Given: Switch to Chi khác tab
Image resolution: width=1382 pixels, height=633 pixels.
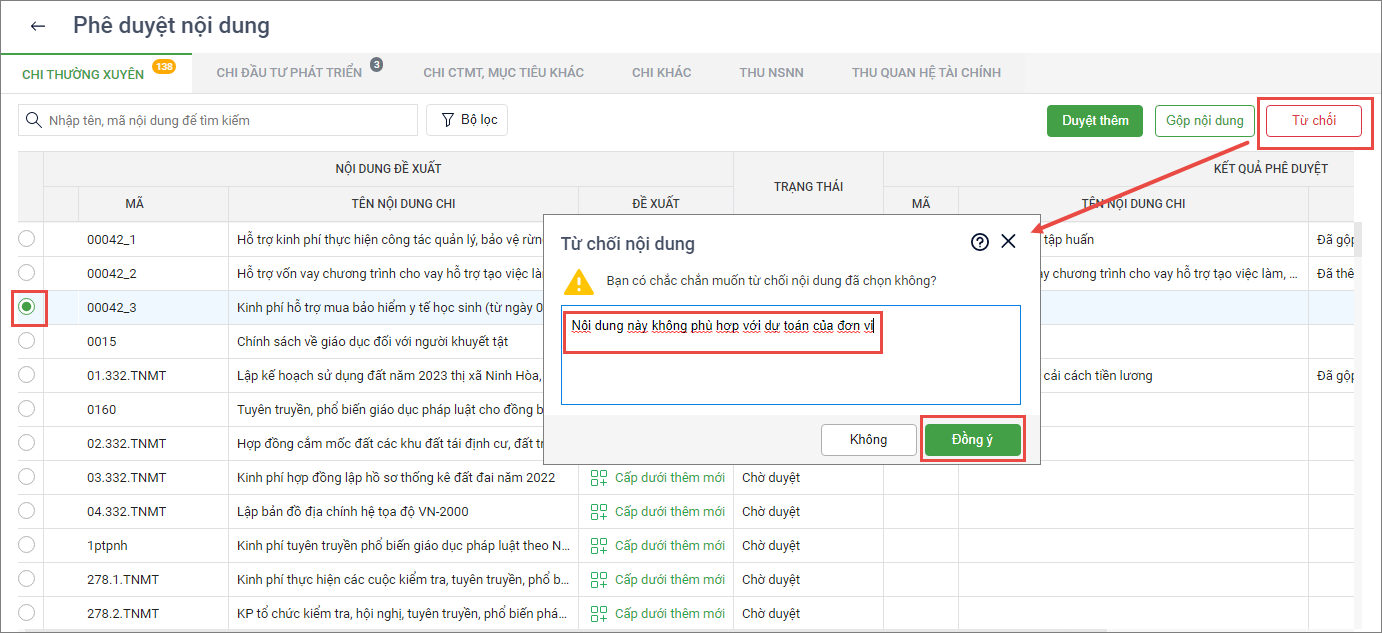Looking at the screenshot, I should pos(661,73).
